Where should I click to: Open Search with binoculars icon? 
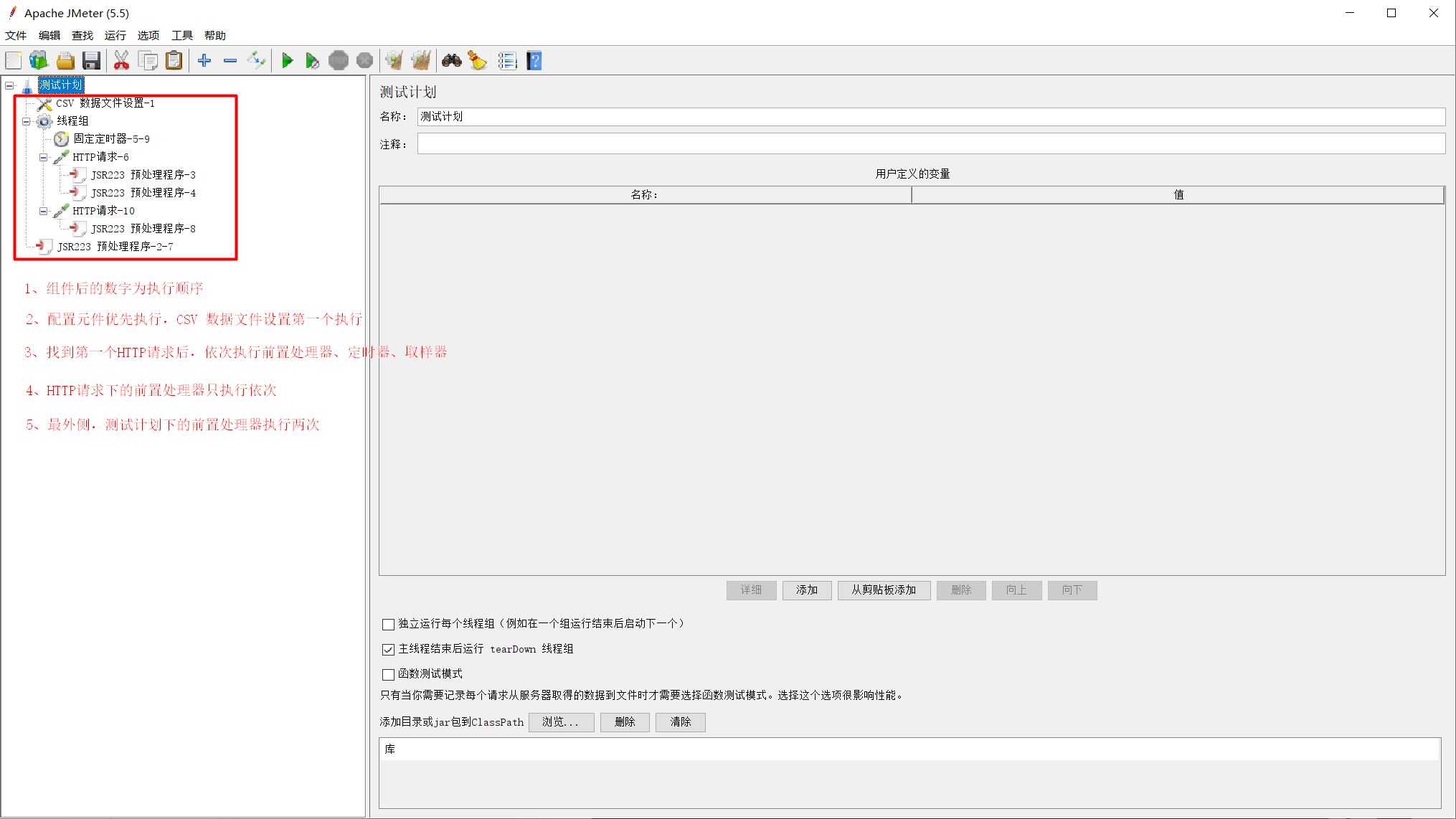click(x=451, y=61)
